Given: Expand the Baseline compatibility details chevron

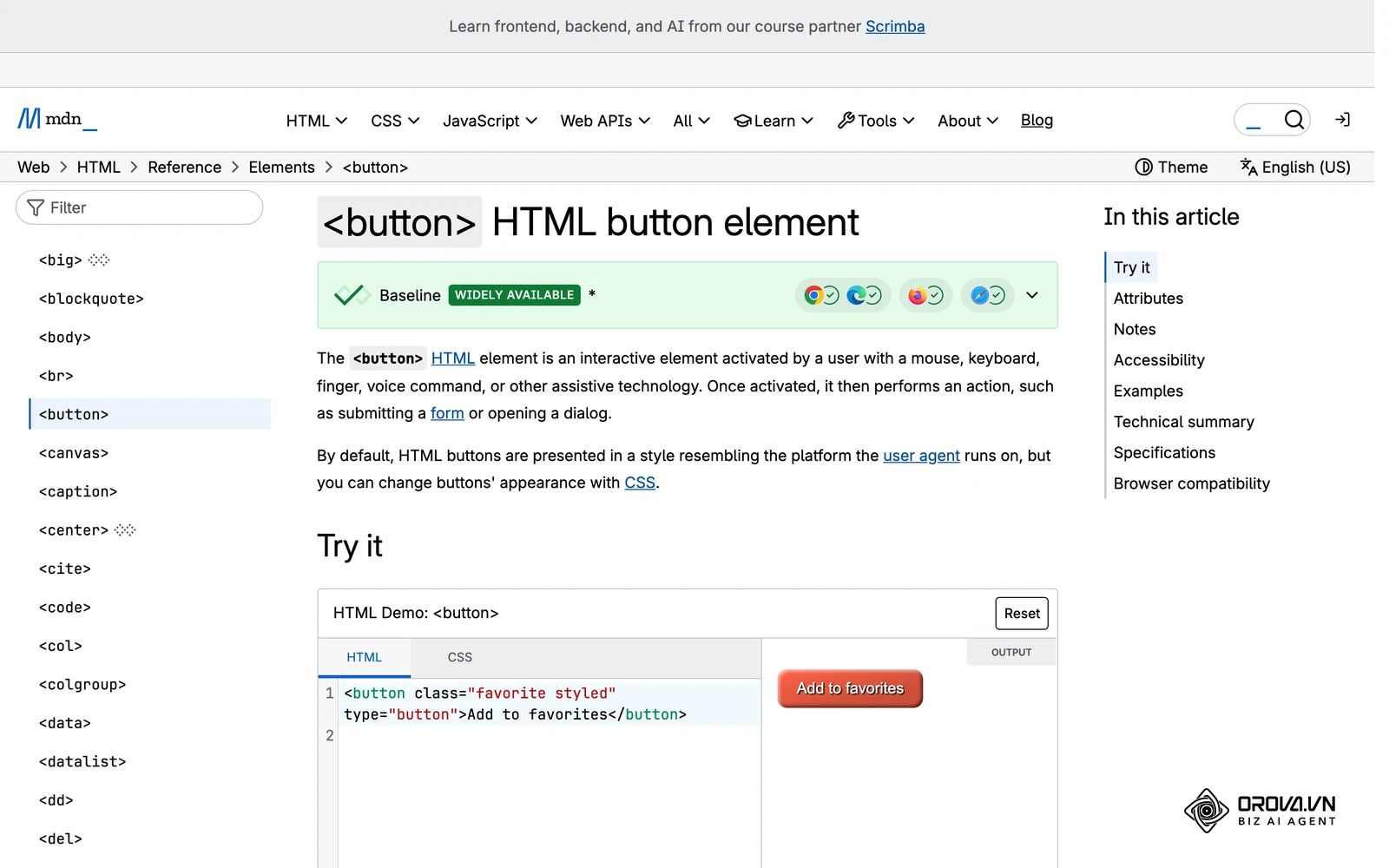Looking at the screenshot, I should [1031, 295].
